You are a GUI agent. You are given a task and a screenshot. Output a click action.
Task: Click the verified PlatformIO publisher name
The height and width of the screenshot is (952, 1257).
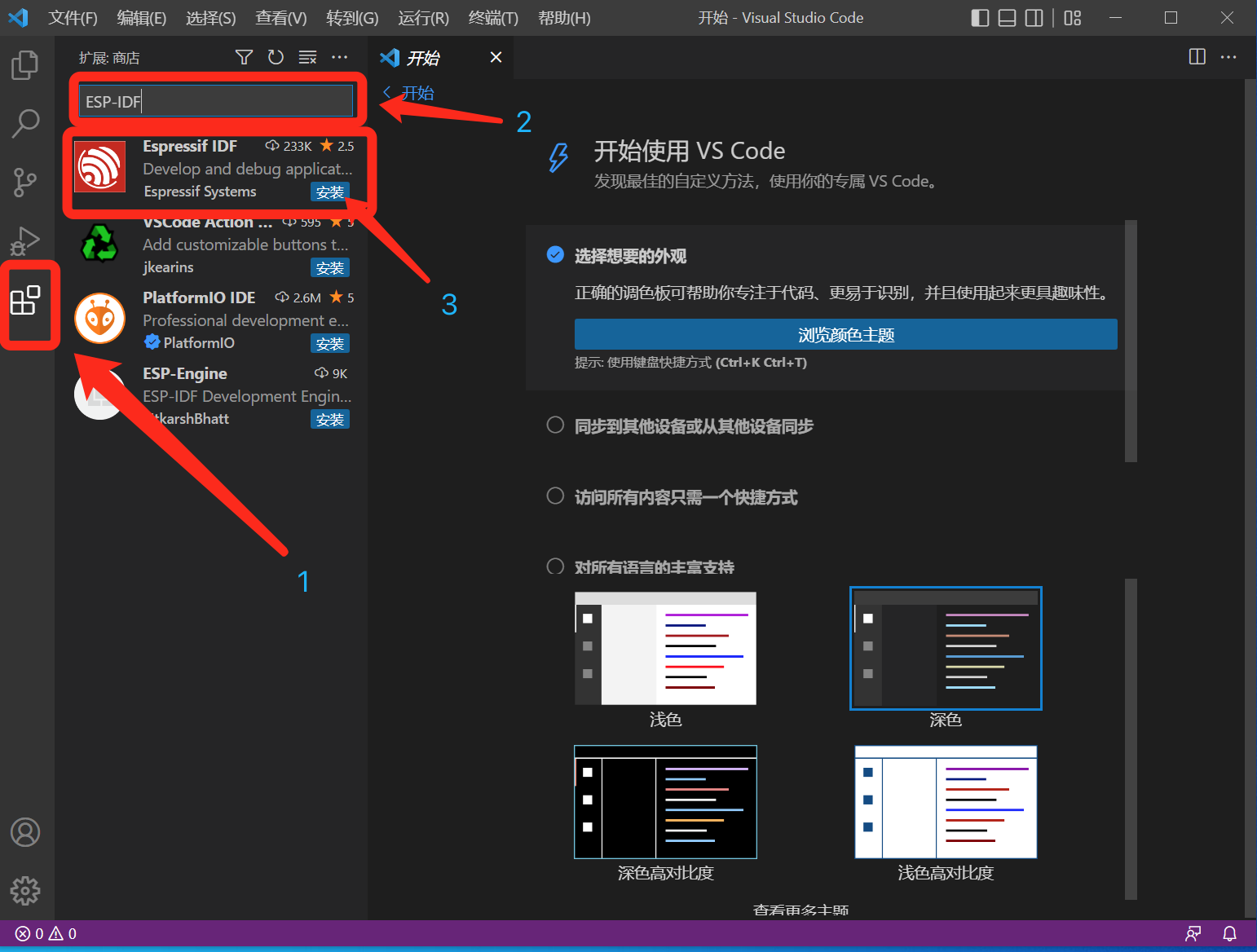(x=199, y=343)
